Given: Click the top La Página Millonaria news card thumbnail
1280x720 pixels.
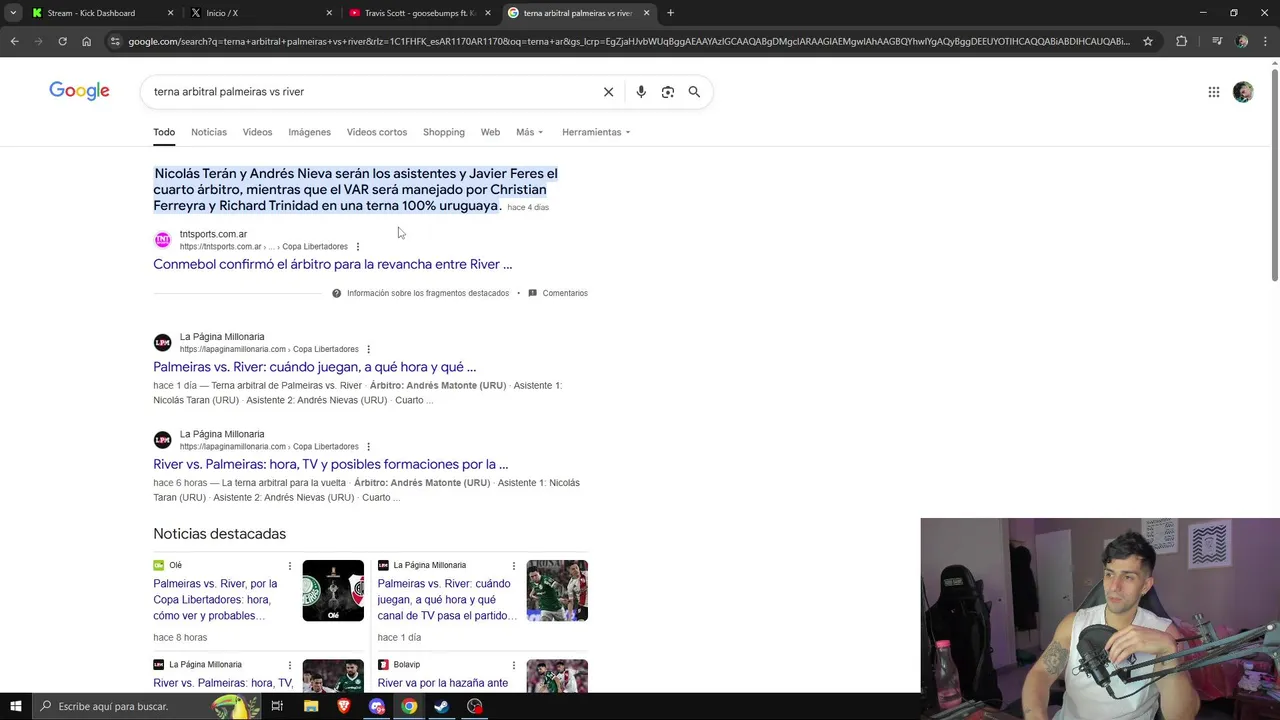Looking at the screenshot, I should point(557,591).
